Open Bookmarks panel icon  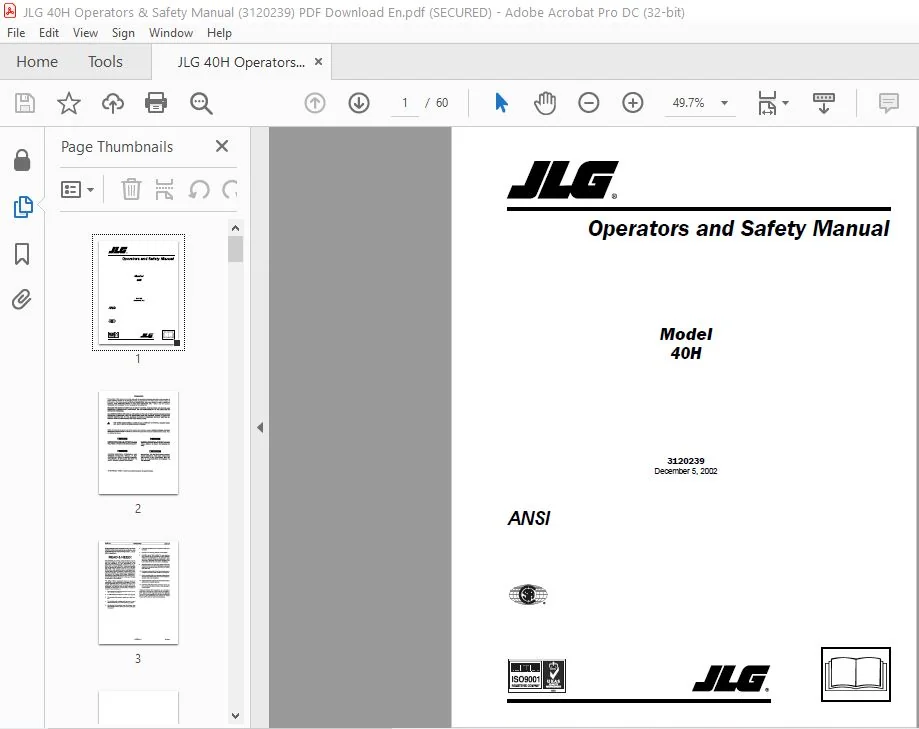[22, 254]
